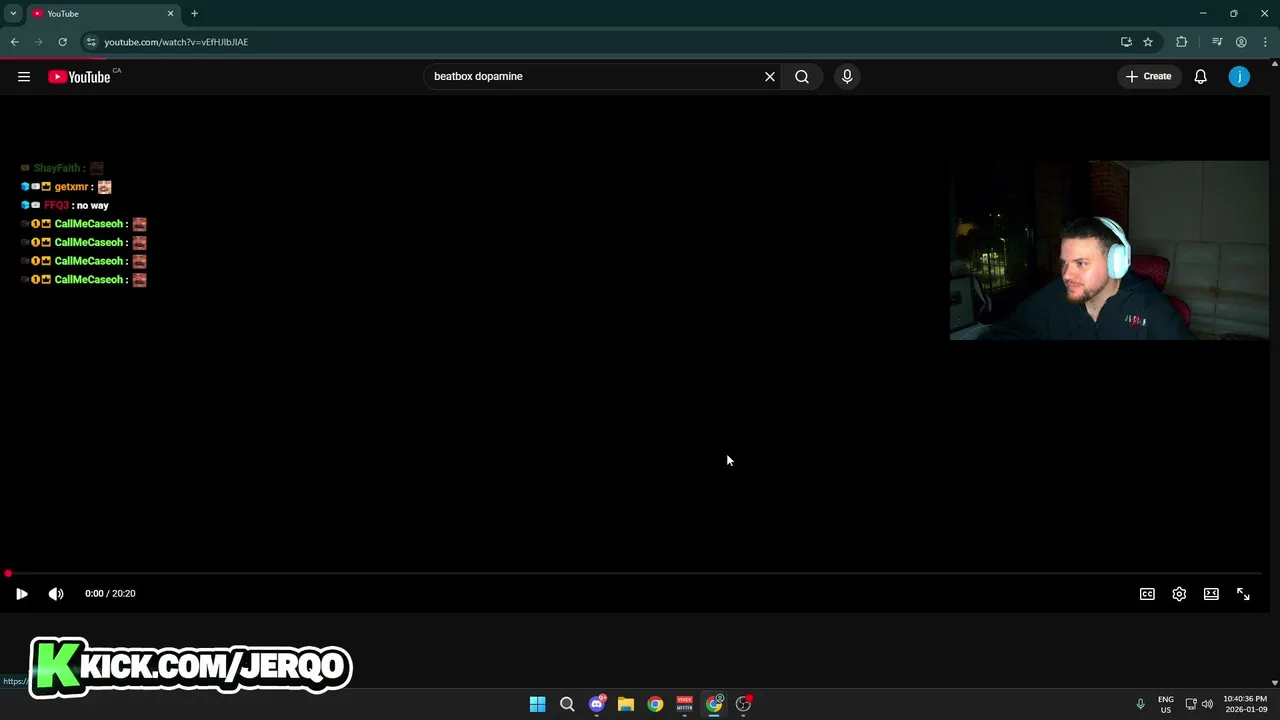The width and height of the screenshot is (1280, 720).
Task: Open Chrome profile icon
Action: pos(1241,42)
